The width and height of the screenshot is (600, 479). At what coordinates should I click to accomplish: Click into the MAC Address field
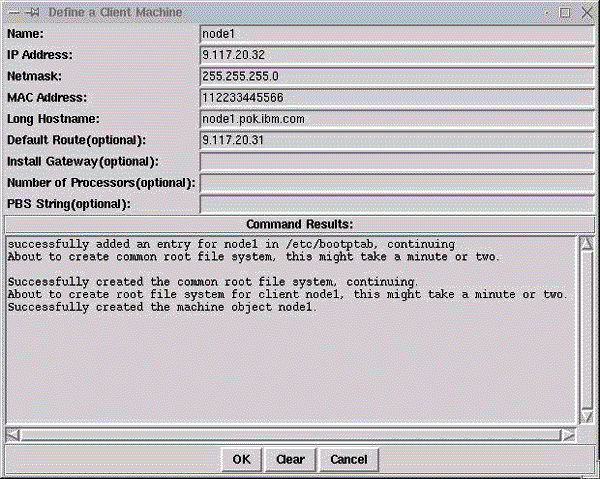pos(397,97)
